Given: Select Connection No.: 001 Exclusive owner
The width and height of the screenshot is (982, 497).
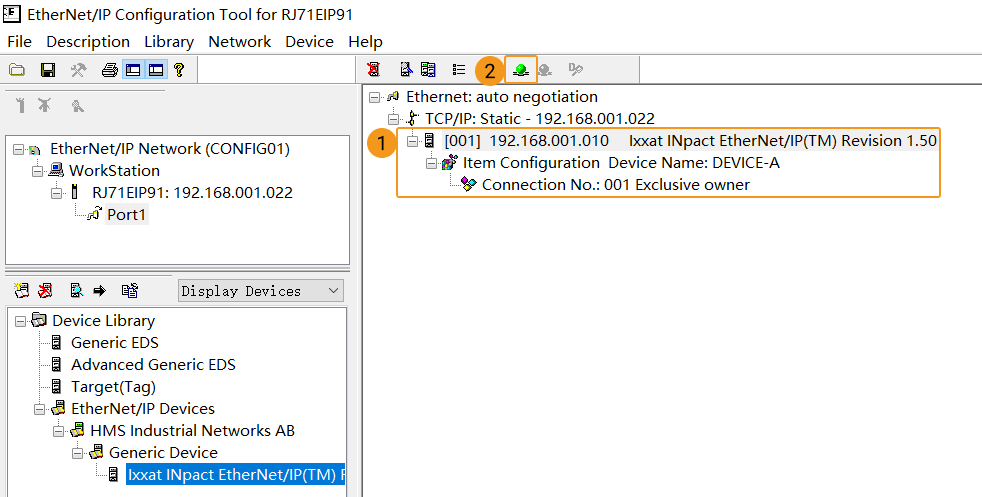Looking at the screenshot, I should (x=615, y=185).
